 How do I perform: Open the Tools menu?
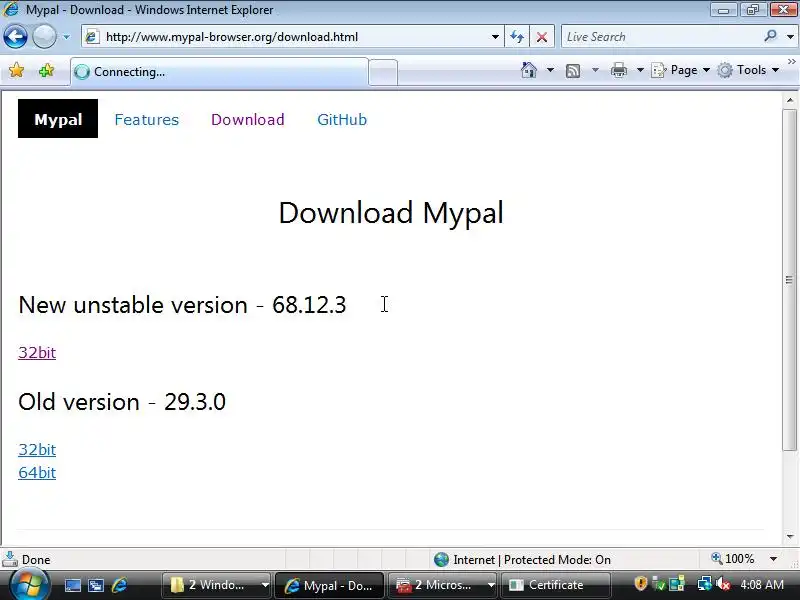[x=748, y=70]
